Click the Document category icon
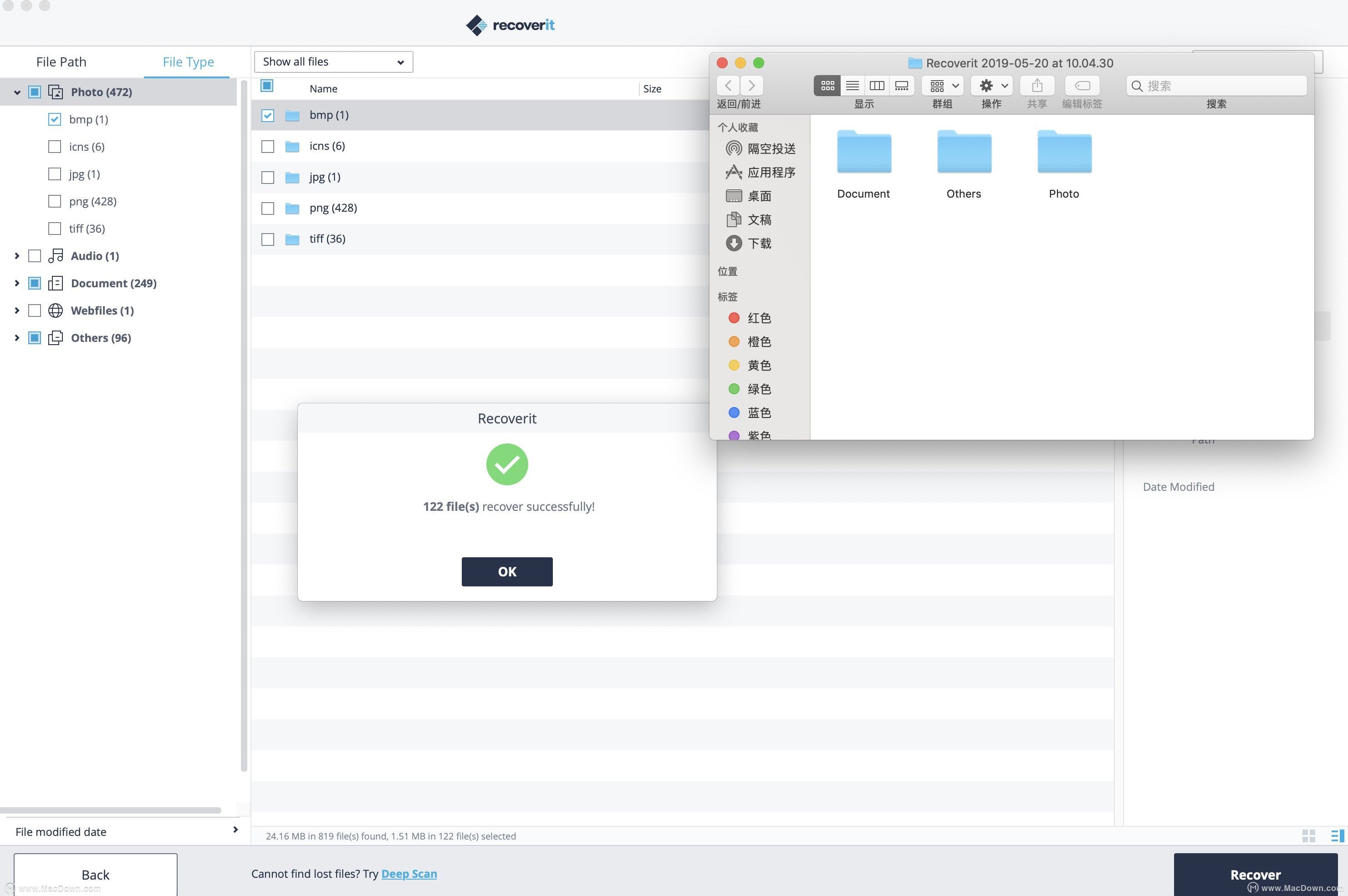Image resolution: width=1348 pixels, height=896 pixels. point(56,284)
